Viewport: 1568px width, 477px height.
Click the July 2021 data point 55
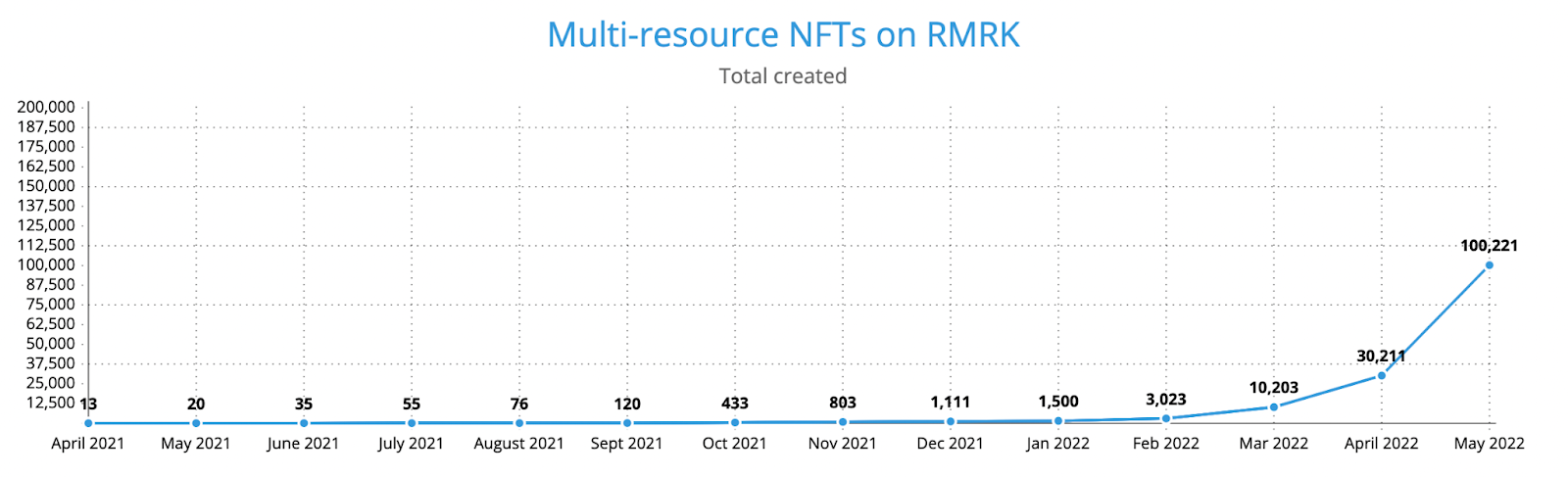pyautogui.click(x=411, y=423)
